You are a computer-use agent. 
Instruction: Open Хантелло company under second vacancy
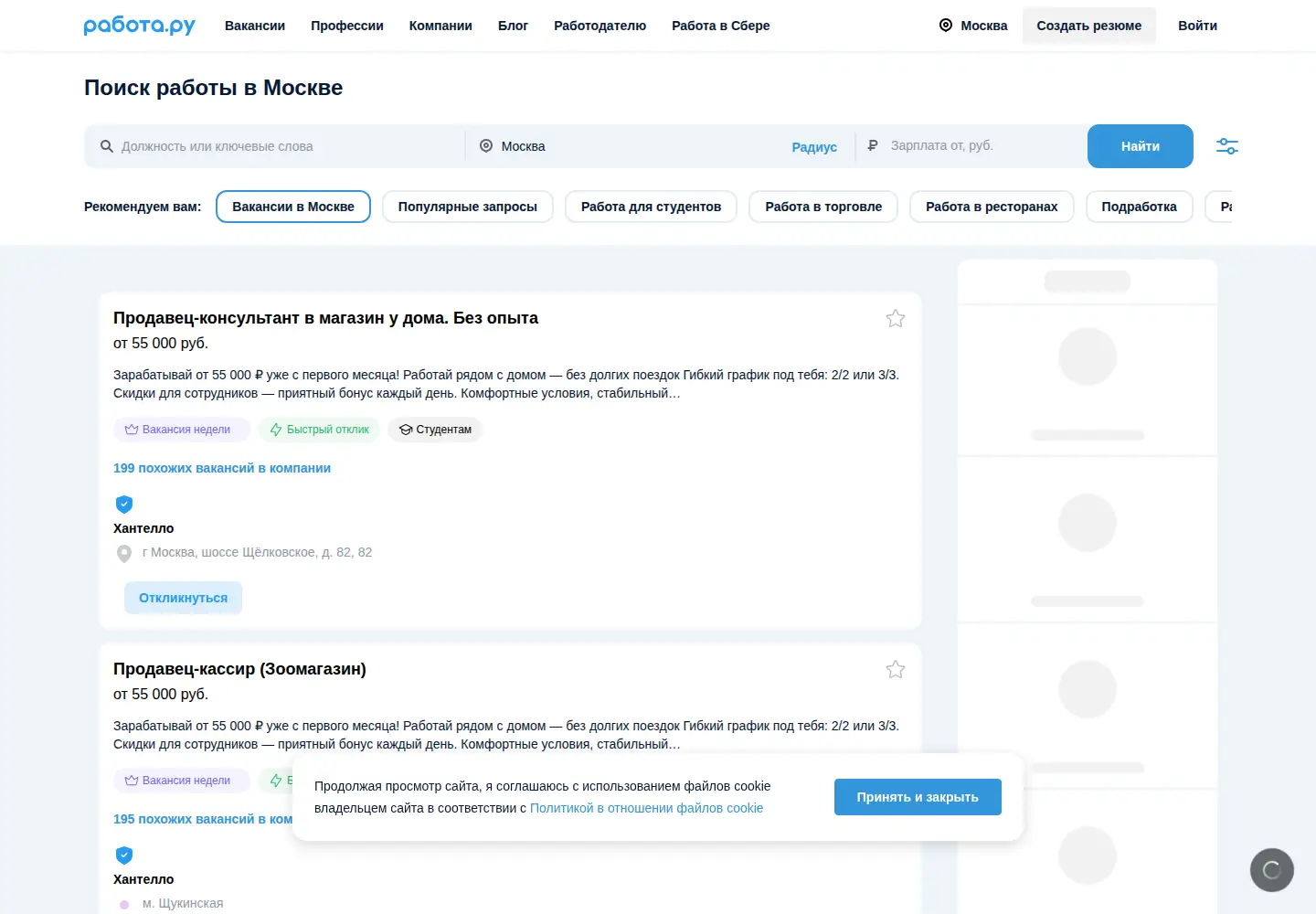coord(143,879)
